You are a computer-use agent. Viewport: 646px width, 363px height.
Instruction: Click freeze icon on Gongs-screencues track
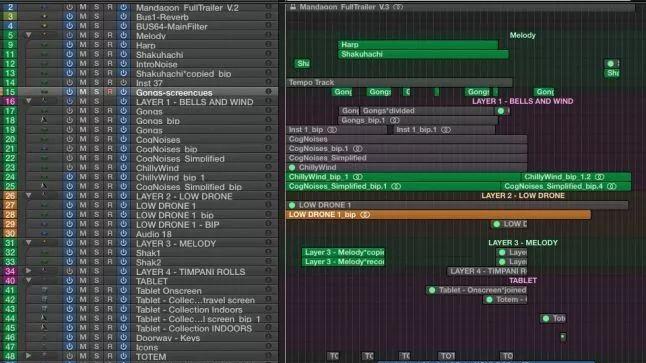[x=269, y=91]
